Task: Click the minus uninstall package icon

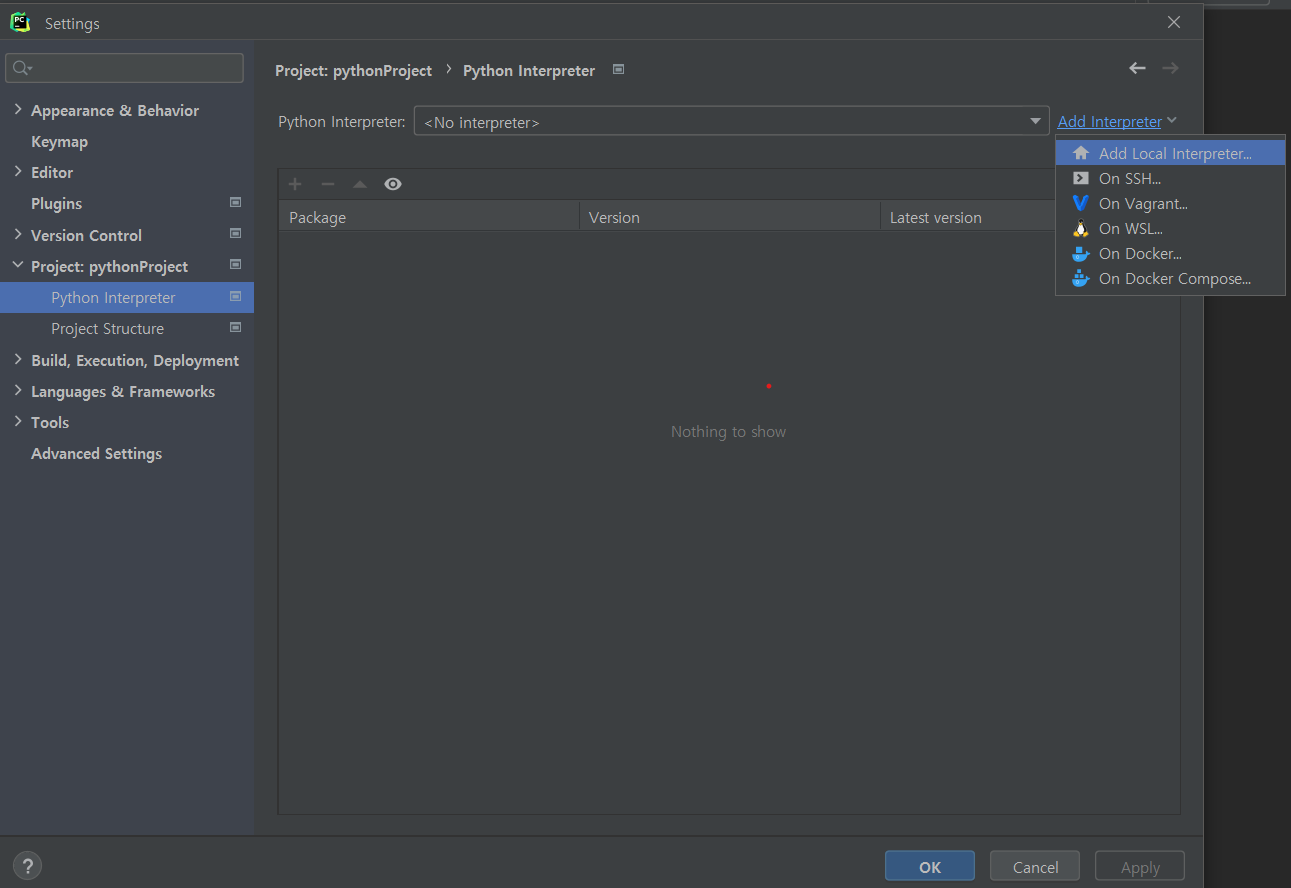Action: (327, 184)
